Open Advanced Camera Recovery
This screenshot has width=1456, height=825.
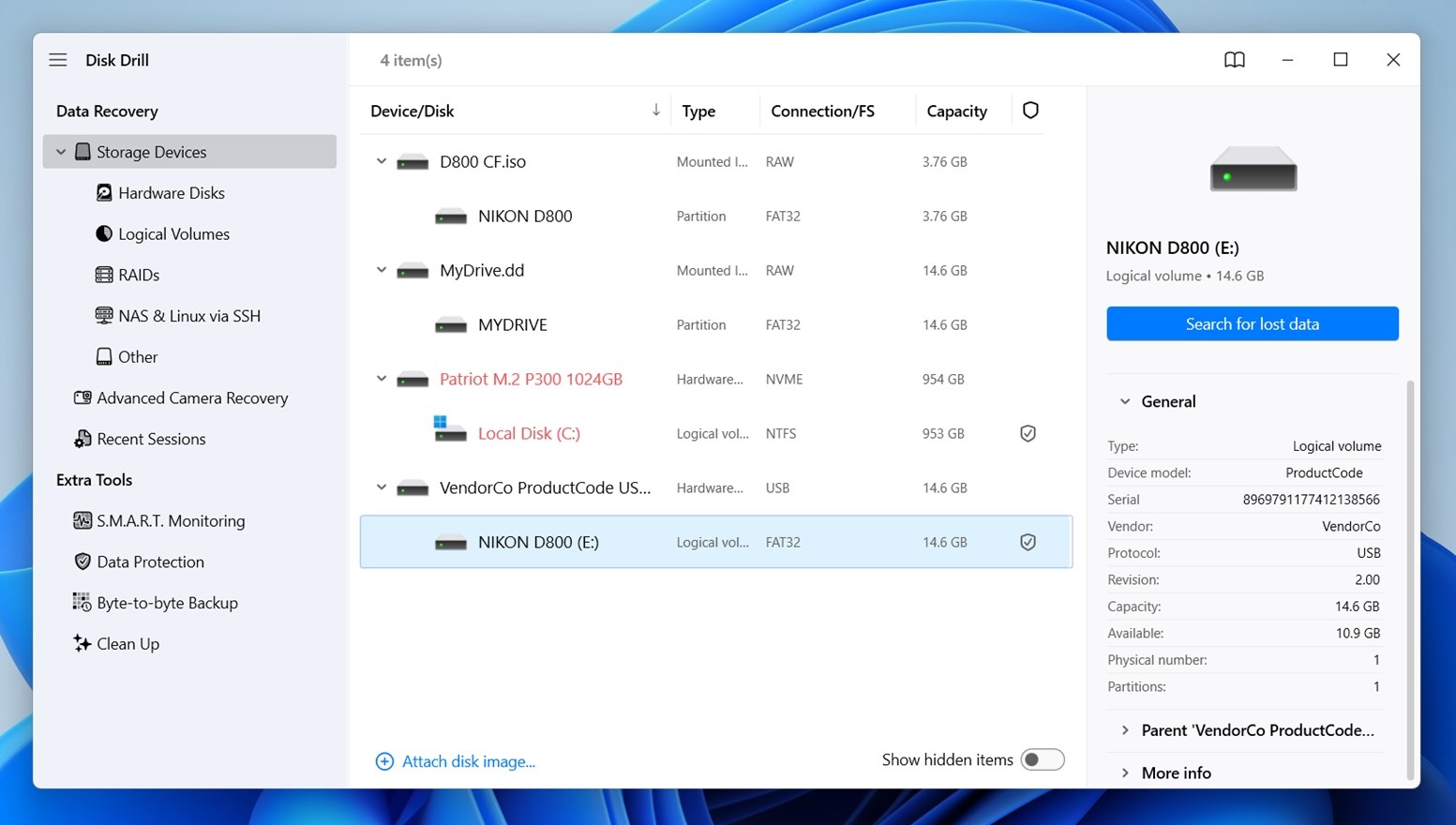[192, 397]
